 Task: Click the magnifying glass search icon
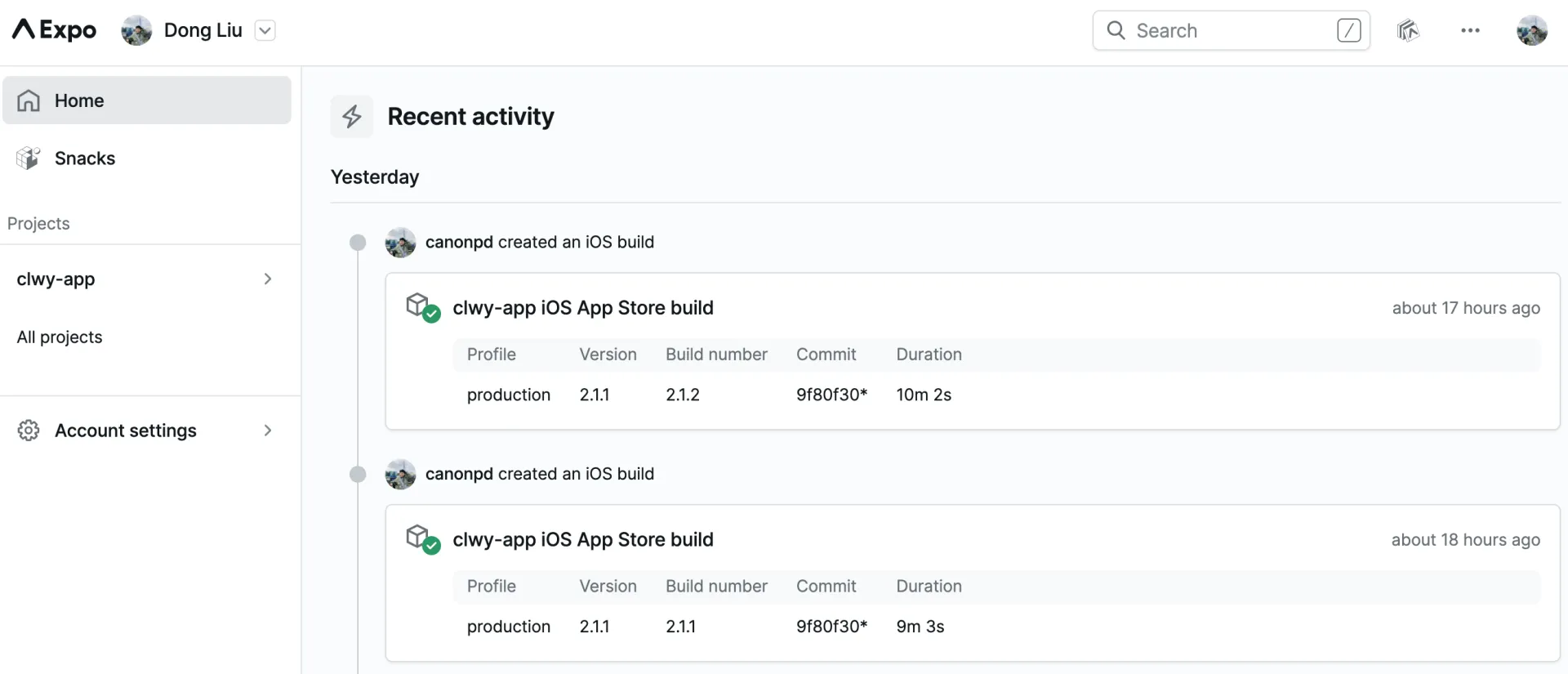tap(1116, 30)
